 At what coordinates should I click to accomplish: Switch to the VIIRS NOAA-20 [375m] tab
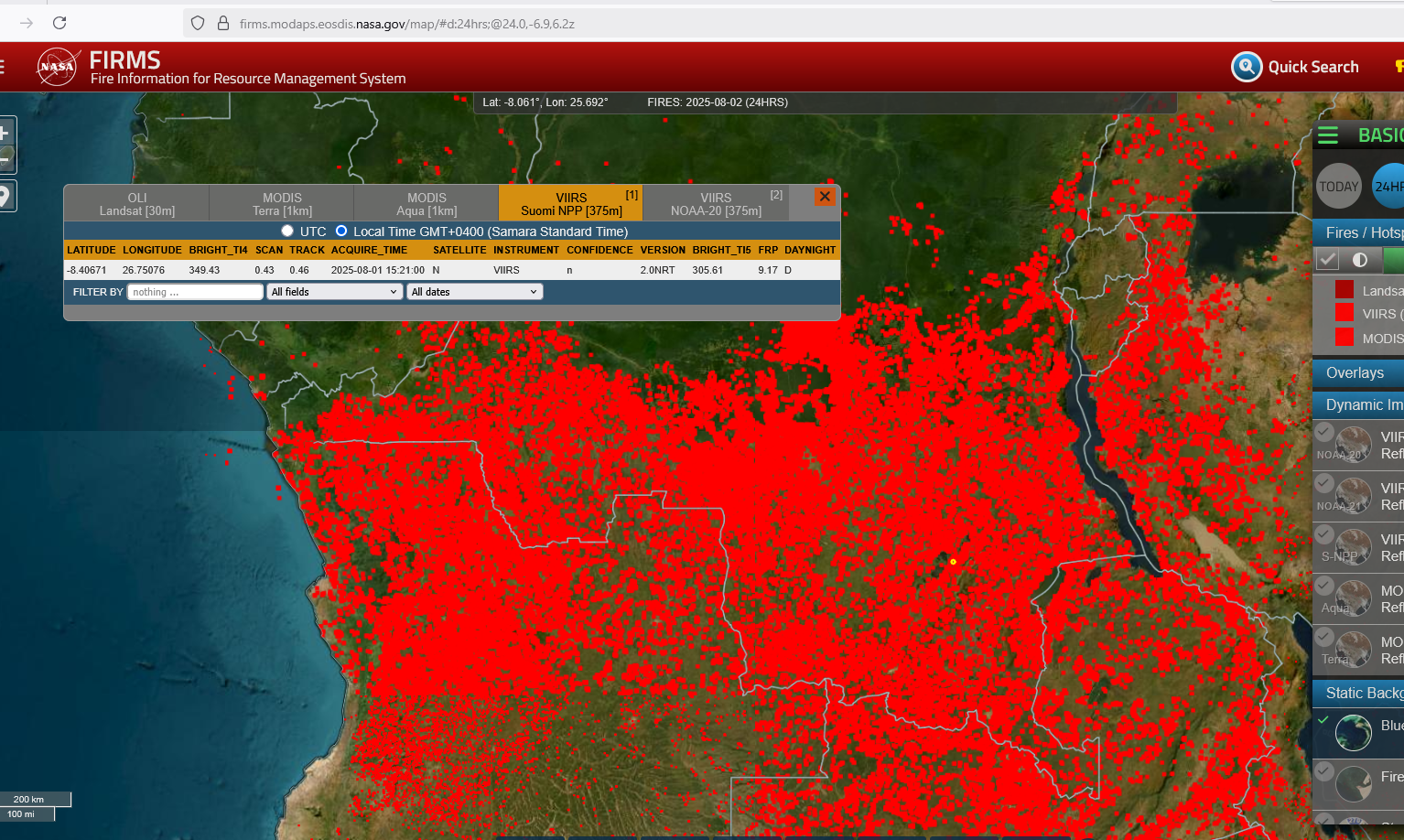point(716,204)
